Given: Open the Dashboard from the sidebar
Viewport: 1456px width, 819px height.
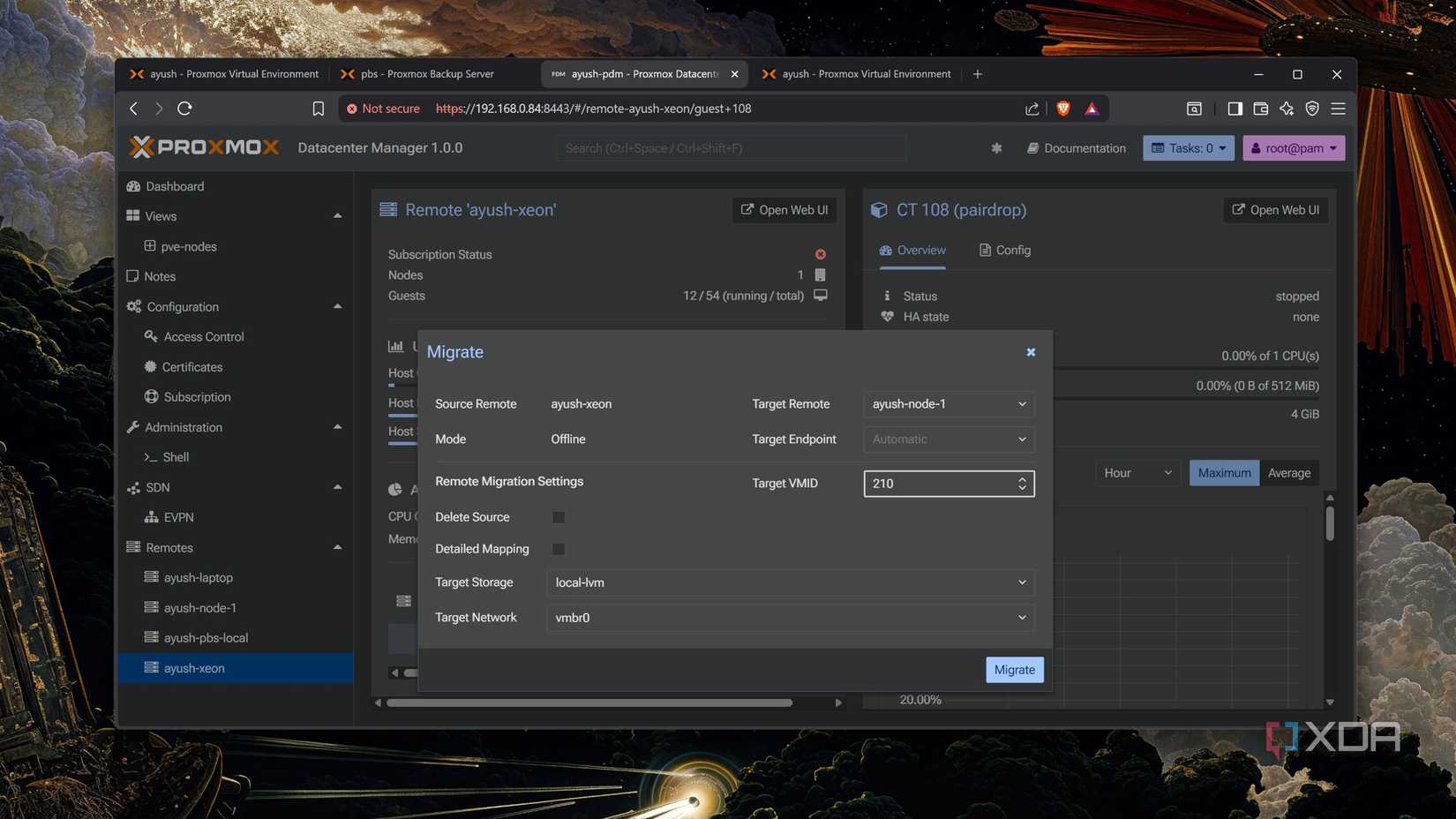Looking at the screenshot, I should (174, 186).
